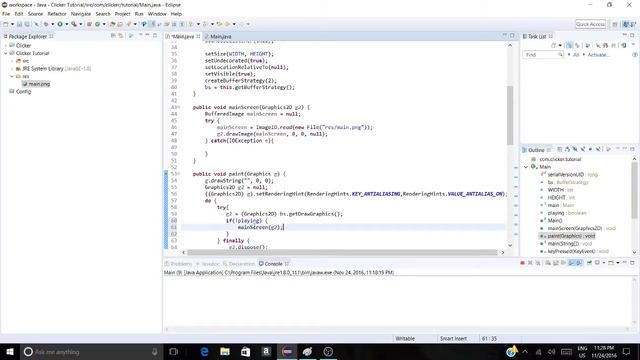Open the Navigate menu

pos(81,14)
